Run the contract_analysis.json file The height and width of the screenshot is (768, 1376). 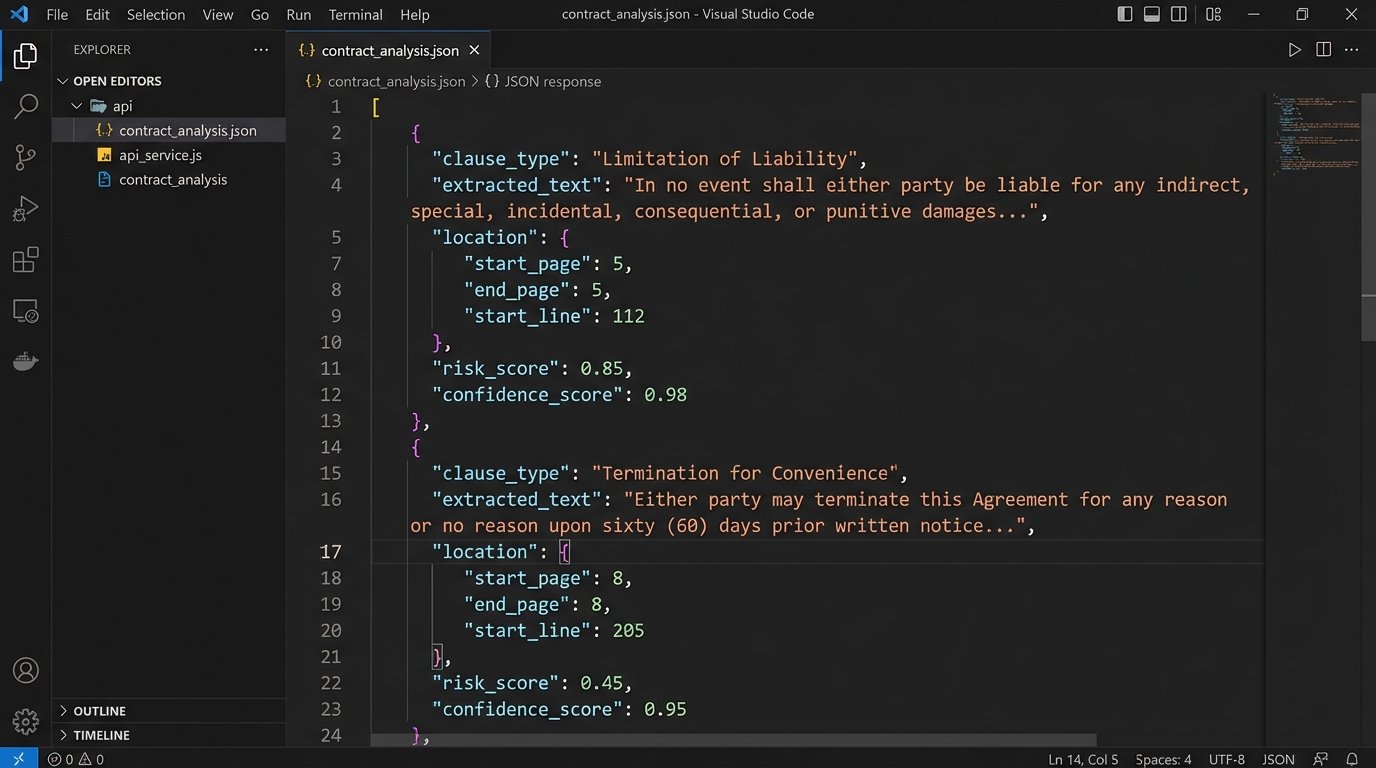1294,49
